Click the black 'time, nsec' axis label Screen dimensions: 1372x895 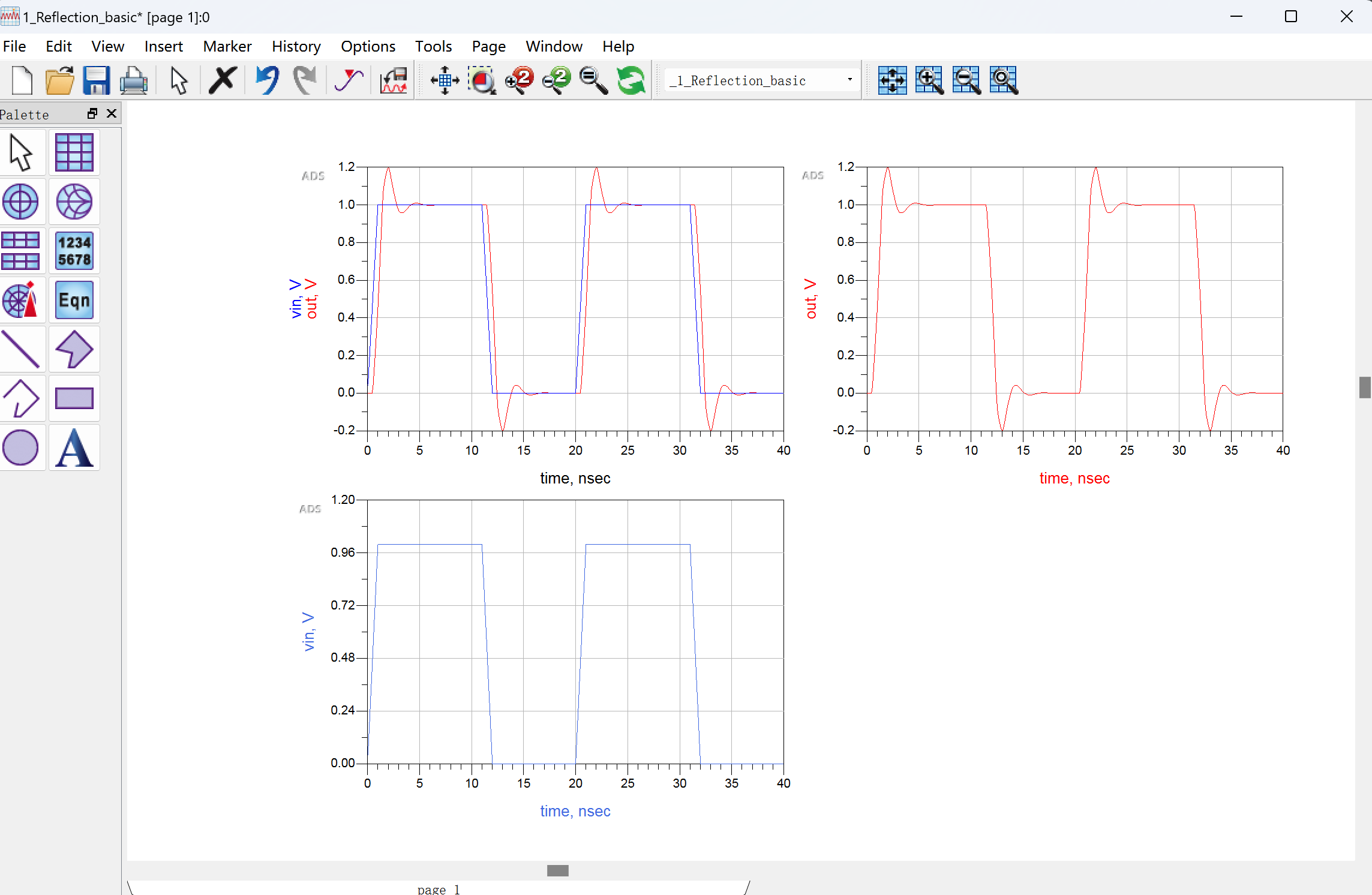click(x=575, y=478)
